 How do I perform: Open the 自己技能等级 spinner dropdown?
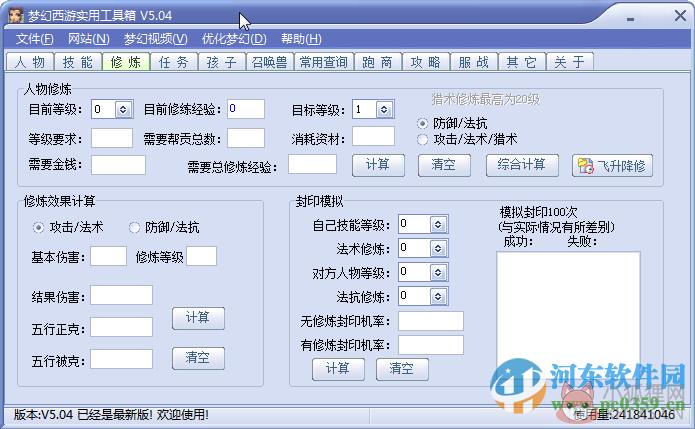438,224
